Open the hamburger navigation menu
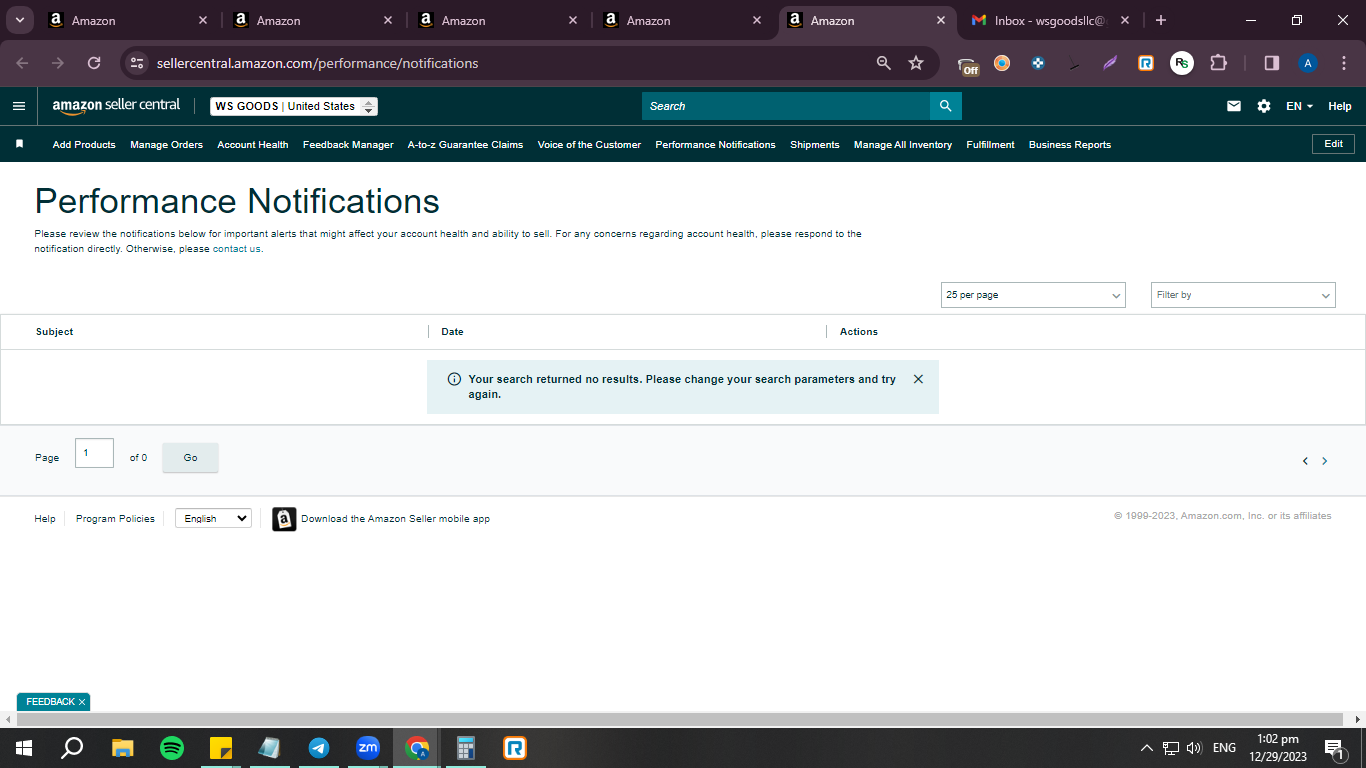Viewport: 1366px width, 768px height. click(x=19, y=106)
